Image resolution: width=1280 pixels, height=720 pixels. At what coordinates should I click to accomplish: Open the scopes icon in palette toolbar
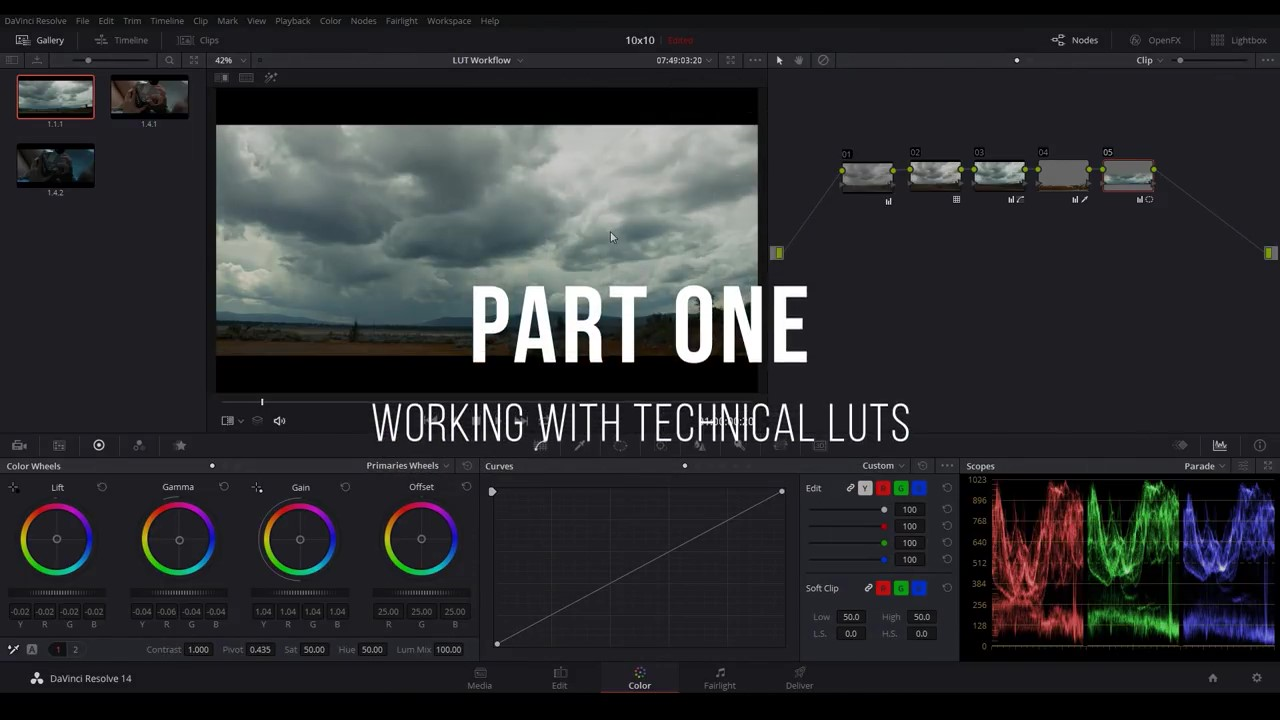coord(1220,446)
